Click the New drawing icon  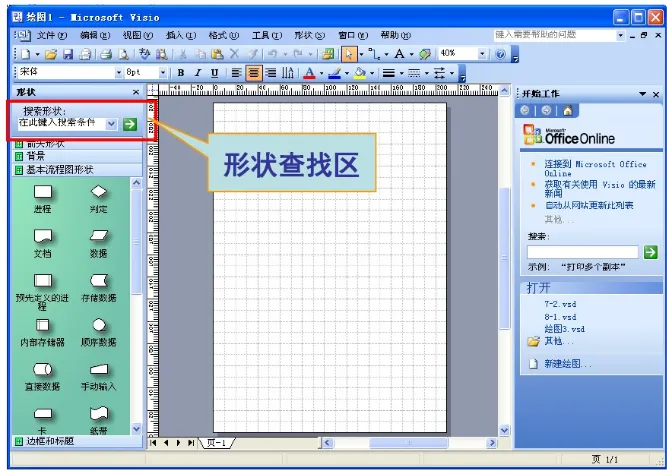[26, 54]
